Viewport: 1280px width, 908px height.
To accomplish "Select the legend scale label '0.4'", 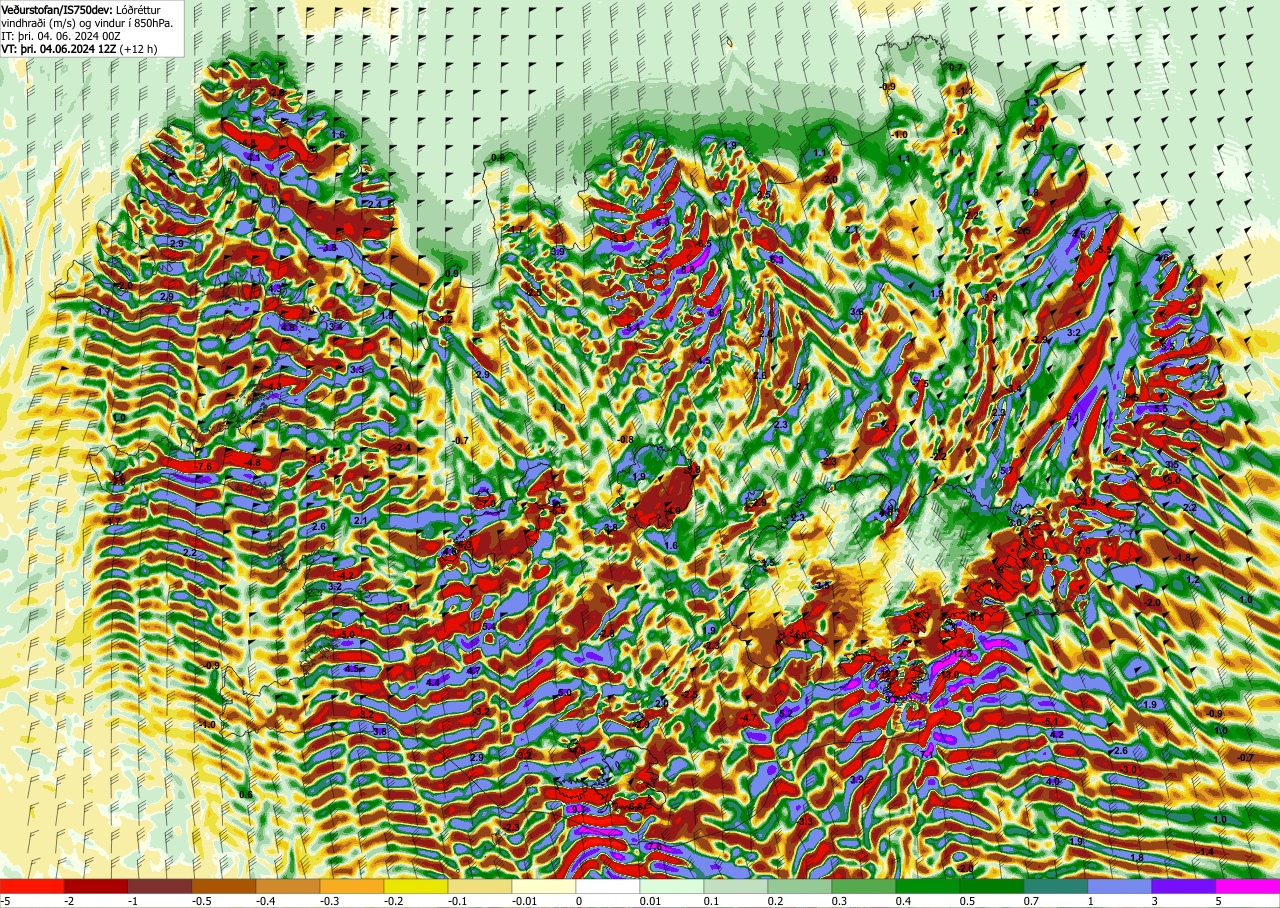I will click(x=904, y=901).
